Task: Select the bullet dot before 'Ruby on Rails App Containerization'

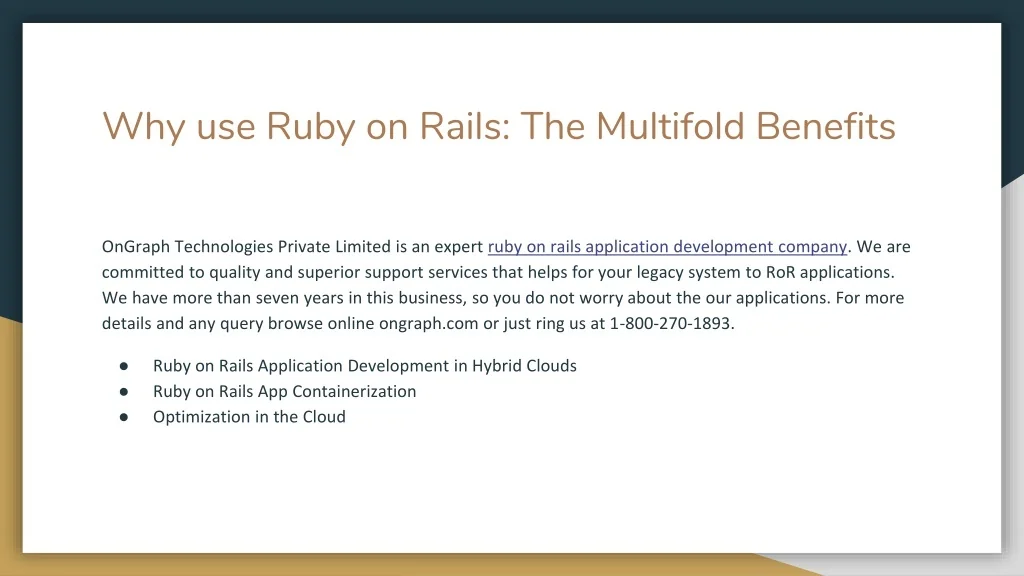Action: [x=123, y=392]
